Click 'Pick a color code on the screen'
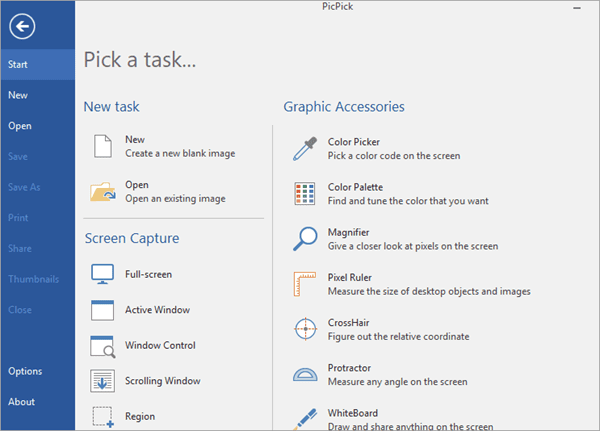The height and width of the screenshot is (431, 600). point(394,156)
